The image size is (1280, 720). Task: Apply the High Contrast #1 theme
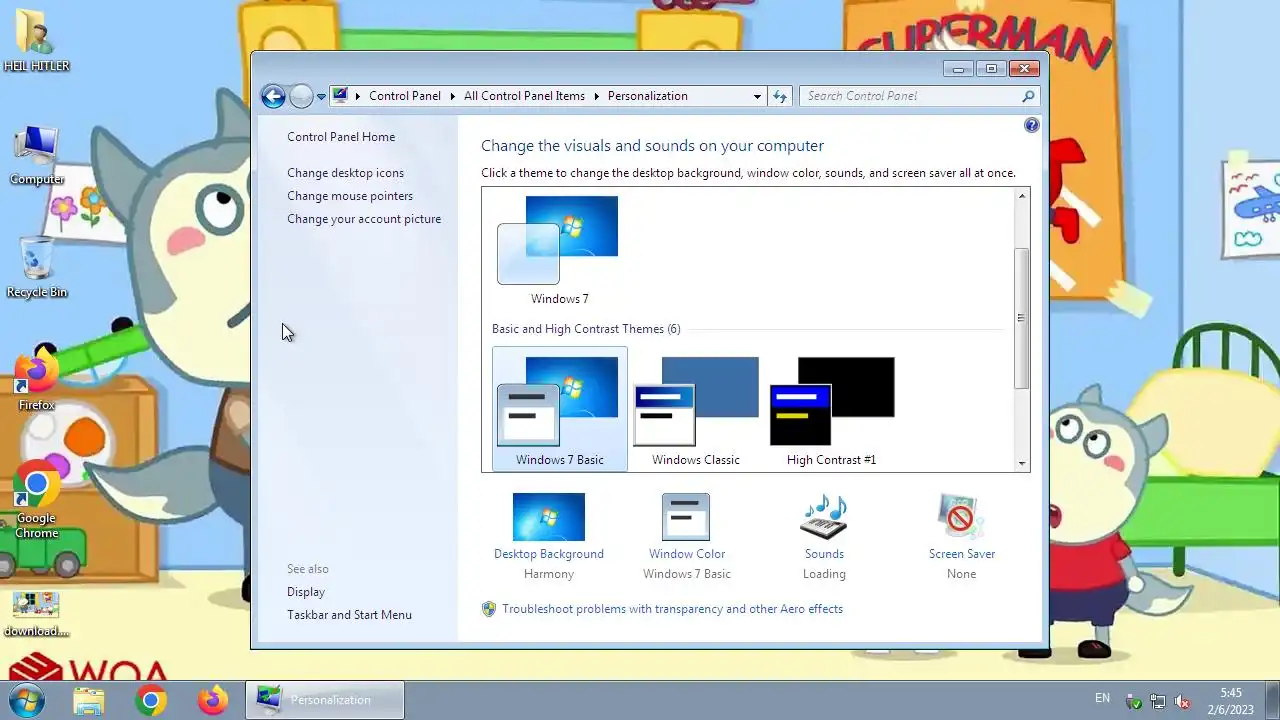point(831,411)
